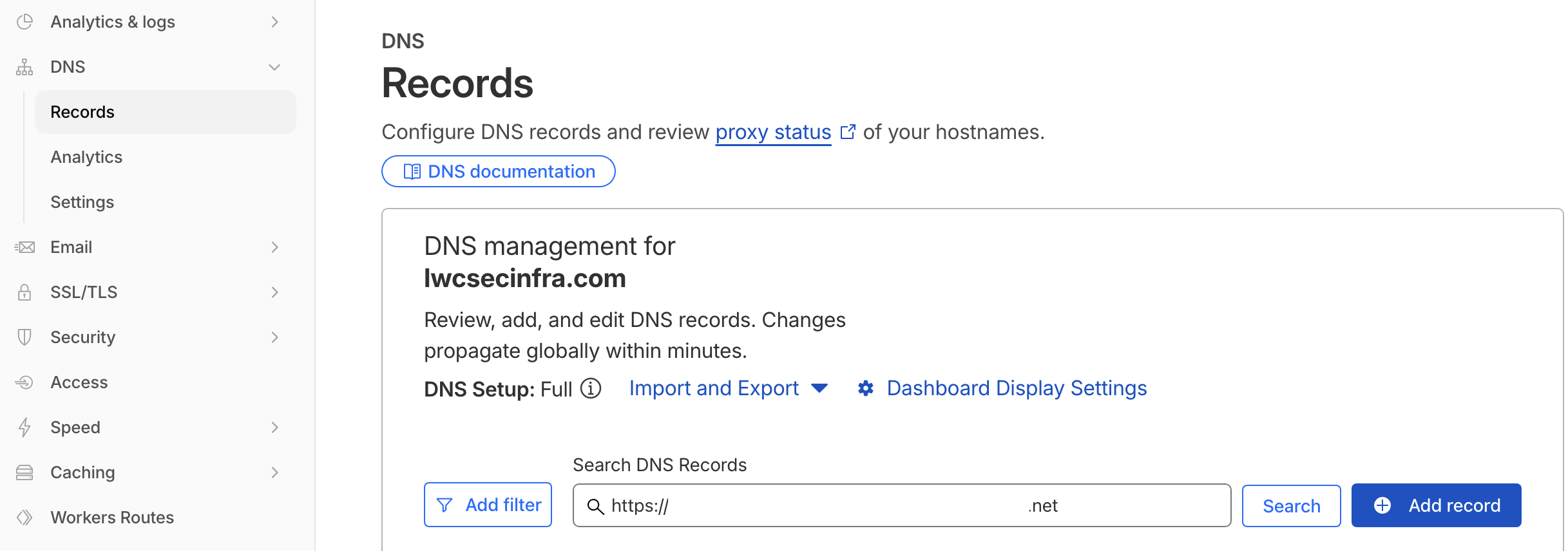The height and width of the screenshot is (551, 1568).
Task: Expand the Email menu chevron
Action: pos(275,247)
